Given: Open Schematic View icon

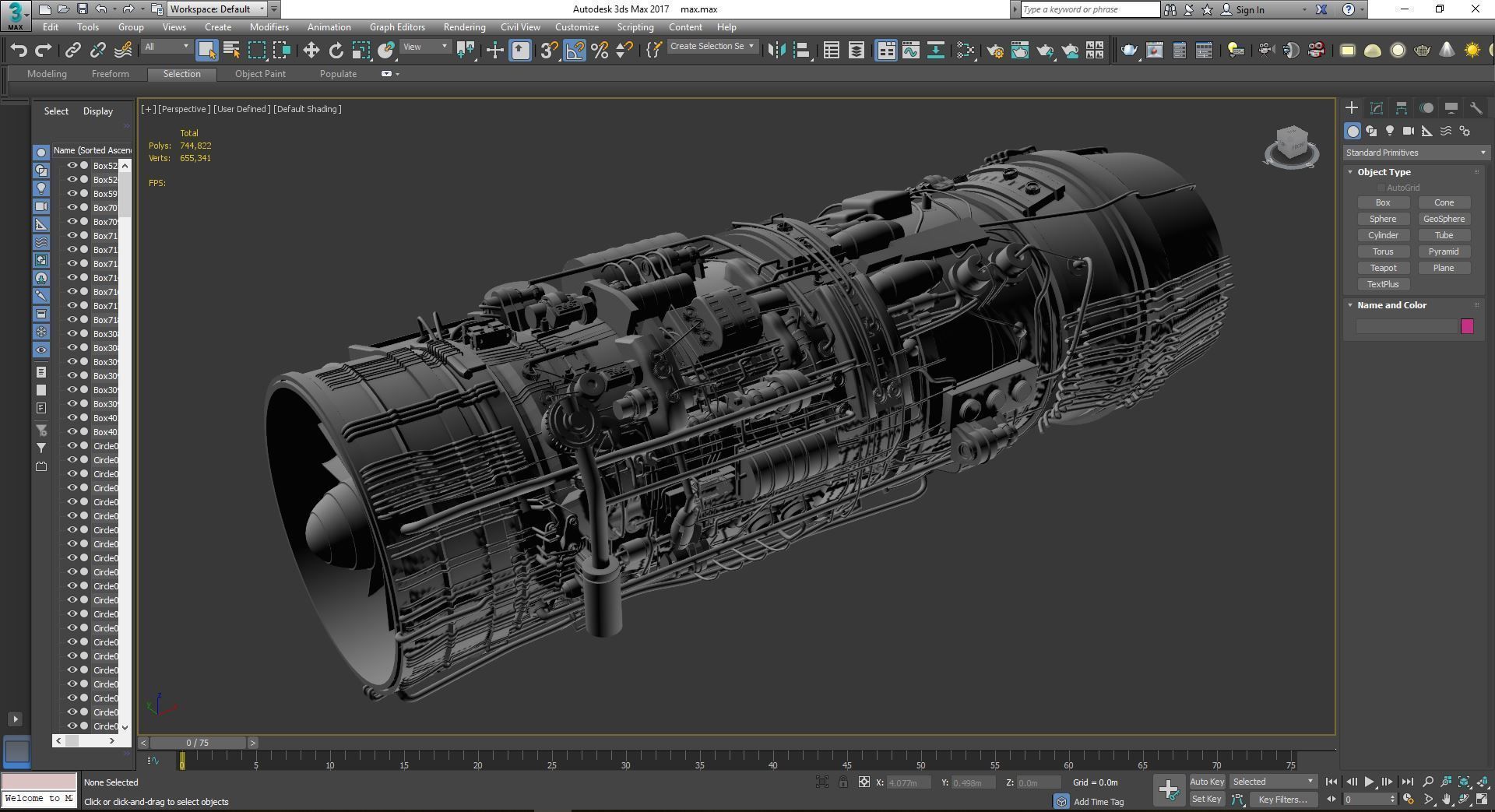Looking at the screenshot, I should tap(936, 51).
